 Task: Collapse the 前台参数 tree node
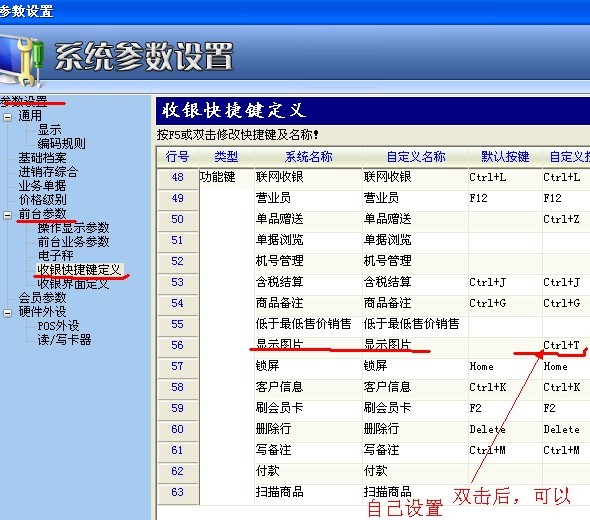(x=8, y=215)
